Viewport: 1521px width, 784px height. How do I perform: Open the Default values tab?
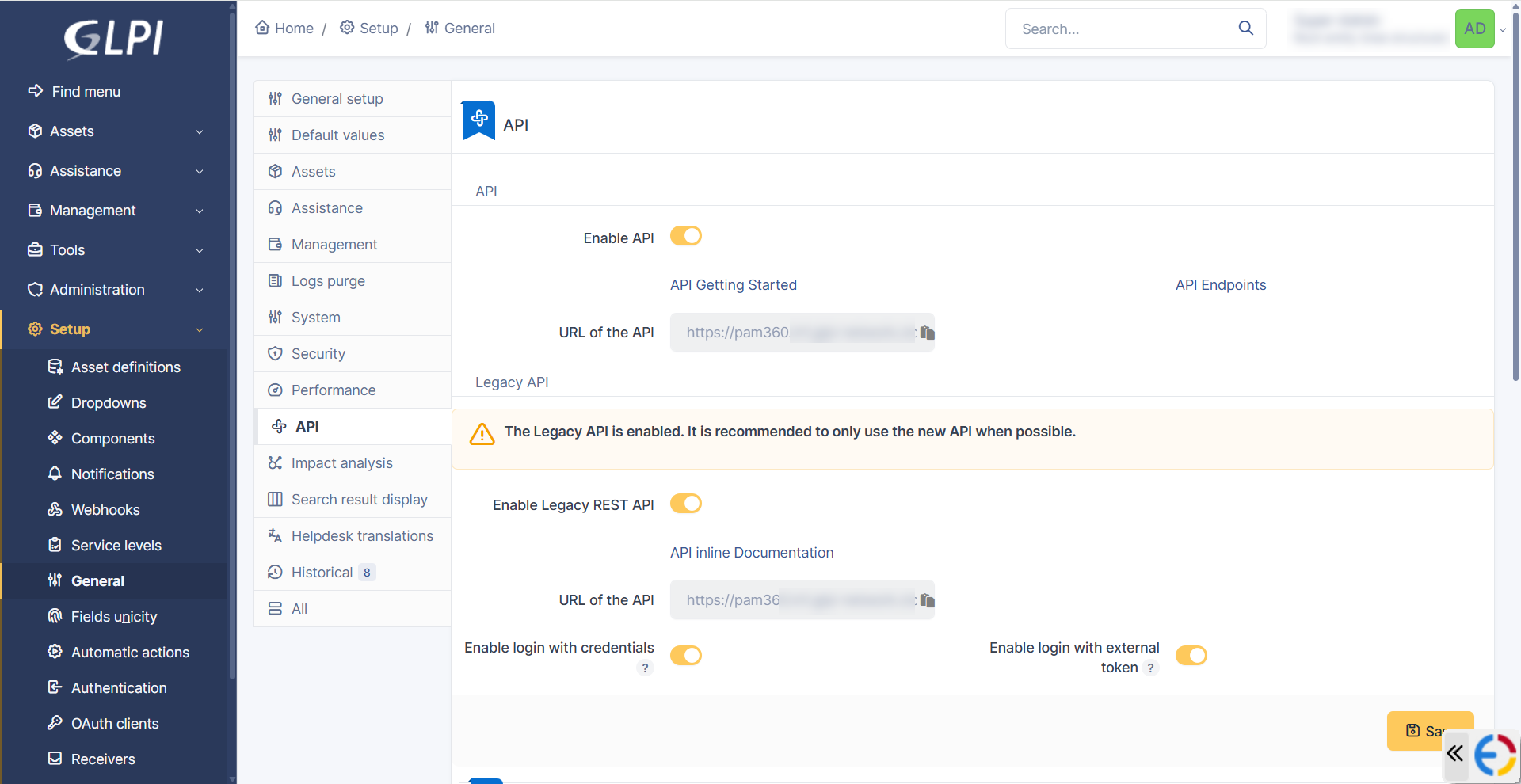[353, 135]
